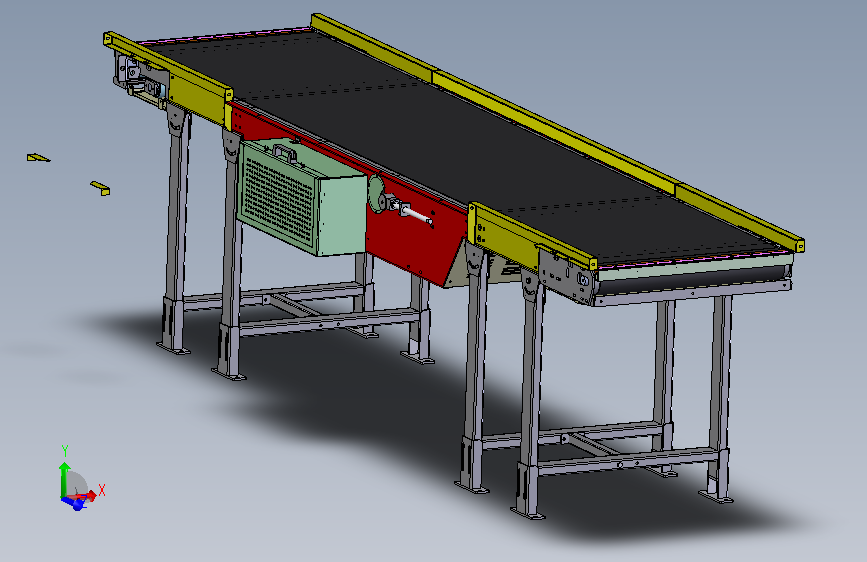Screen dimensions: 867x562
Task: Select the round green handwheel on red panel
Action: click(x=375, y=194)
